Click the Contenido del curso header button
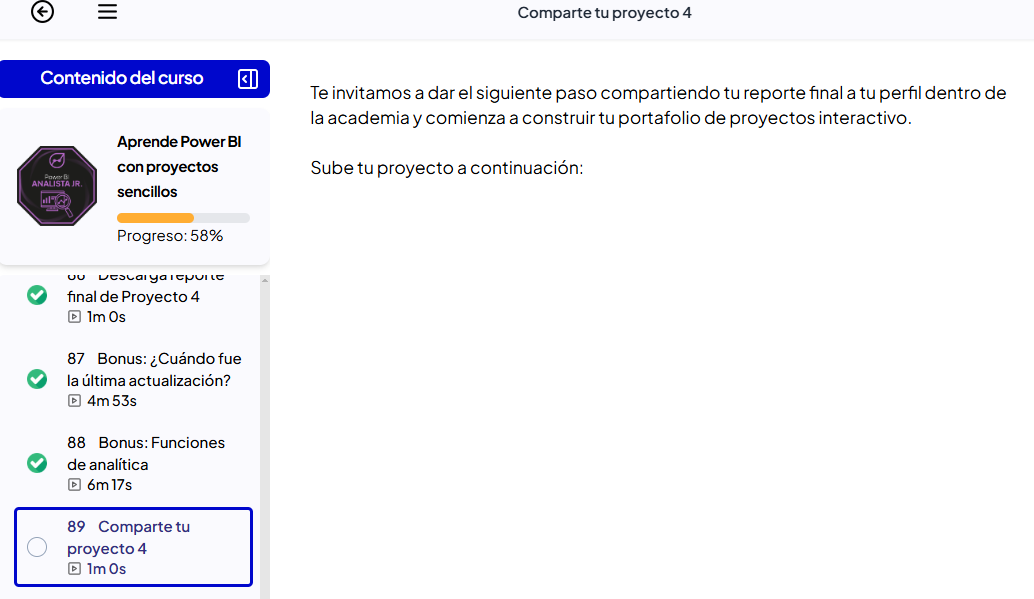 [x=122, y=78]
